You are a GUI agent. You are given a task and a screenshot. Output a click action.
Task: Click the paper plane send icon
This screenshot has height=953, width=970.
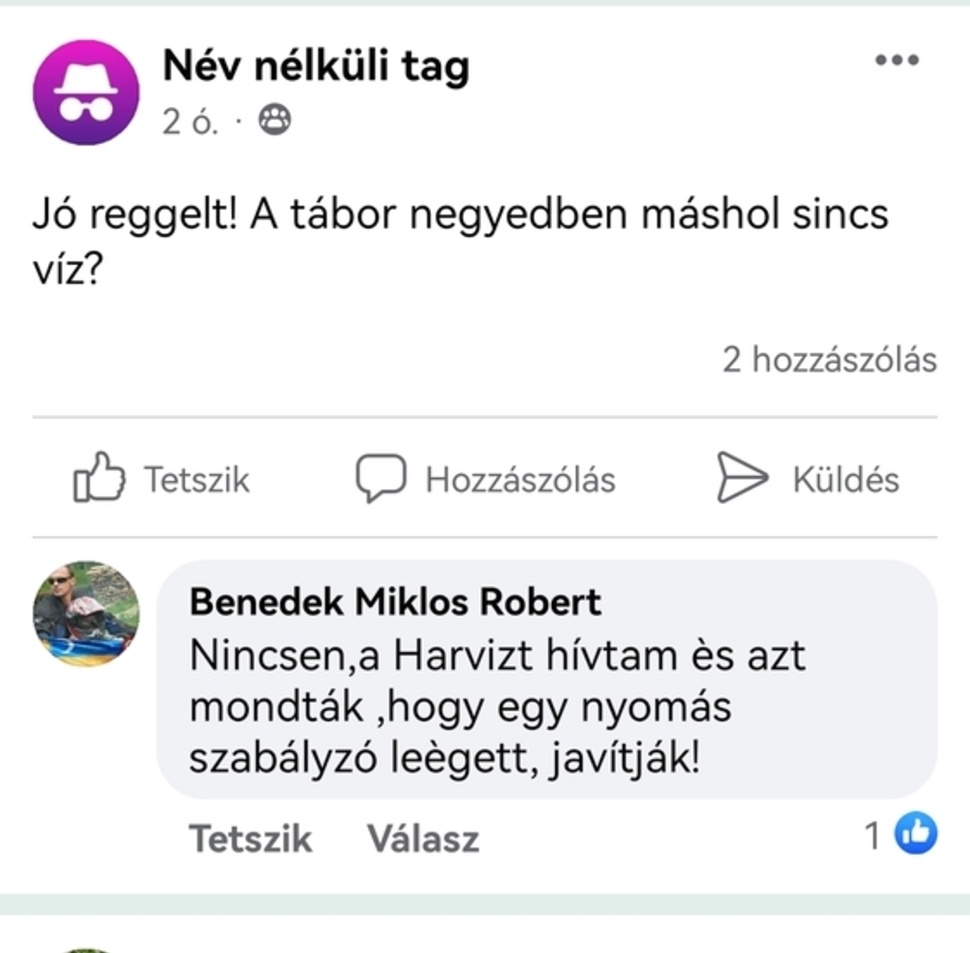tap(741, 479)
